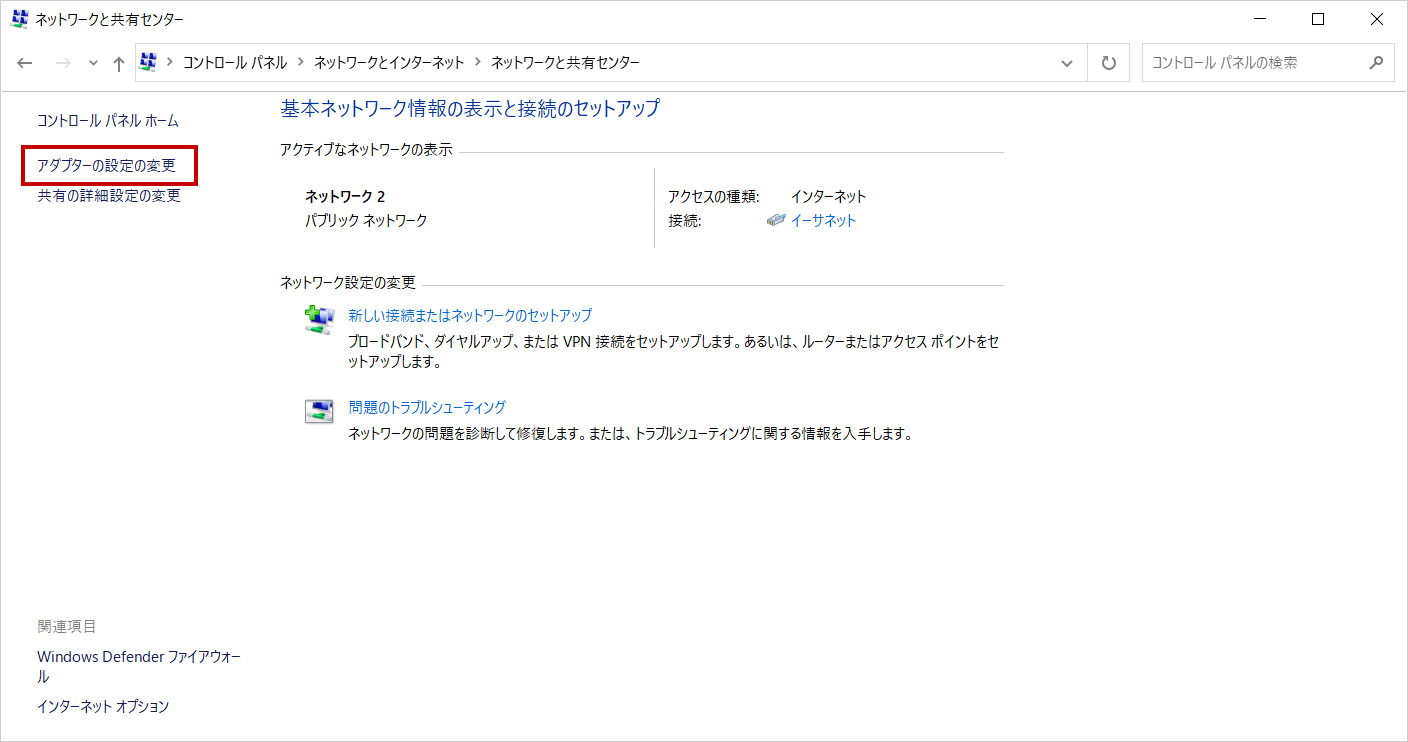
Task: Go back with the left arrow button
Action: coord(26,63)
